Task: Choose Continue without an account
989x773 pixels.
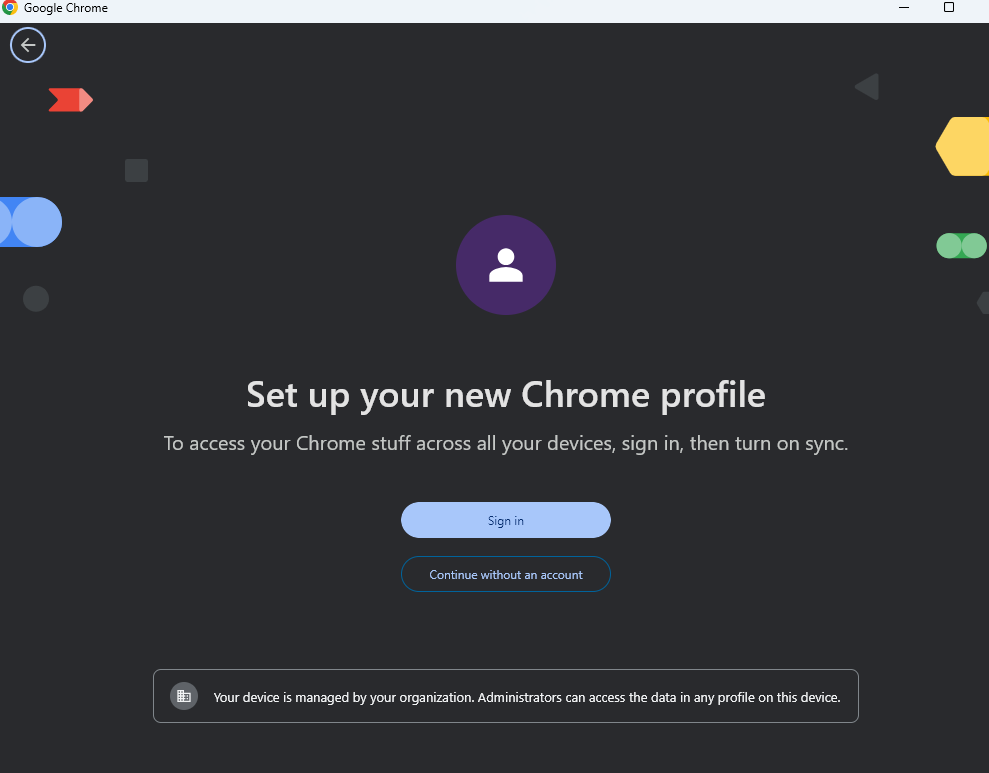Action: pyautogui.click(x=506, y=575)
